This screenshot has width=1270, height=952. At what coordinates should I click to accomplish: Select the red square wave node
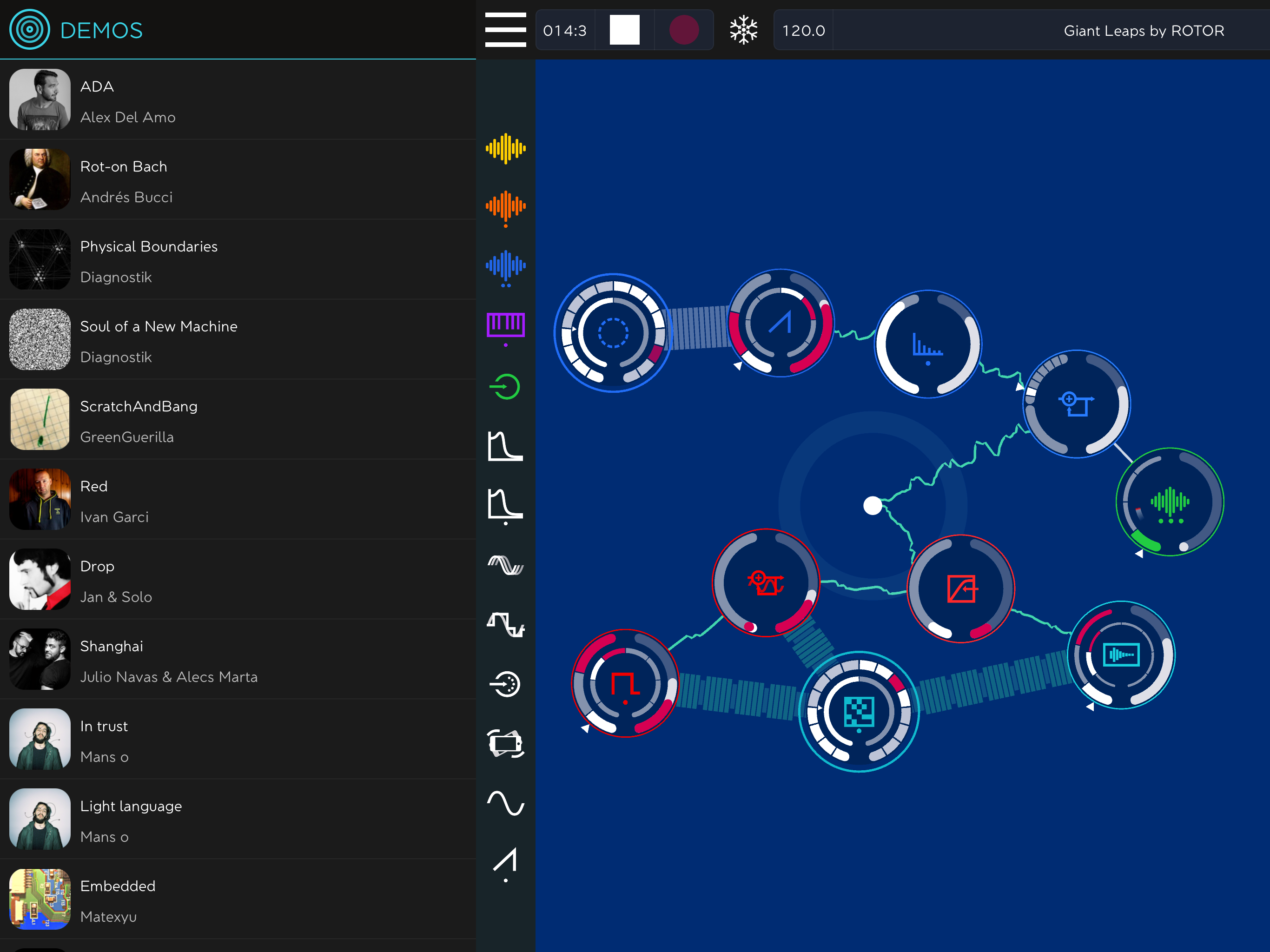point(625,683)
